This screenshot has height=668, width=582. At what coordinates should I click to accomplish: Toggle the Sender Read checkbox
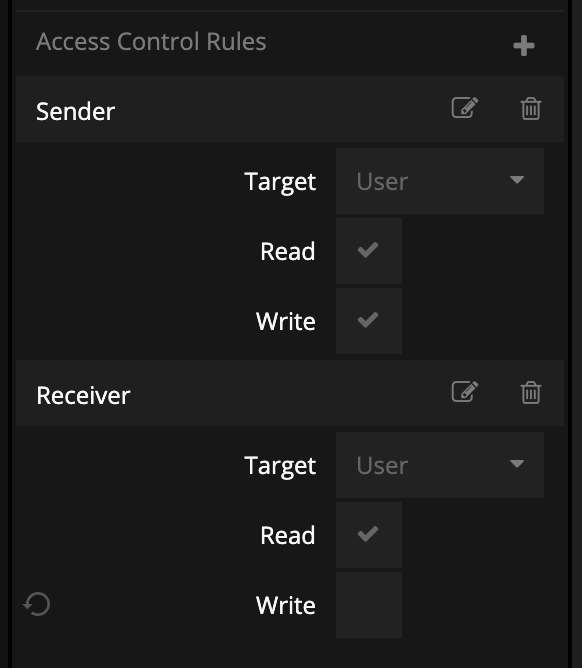pyautogui.click(x=369, y=251)
